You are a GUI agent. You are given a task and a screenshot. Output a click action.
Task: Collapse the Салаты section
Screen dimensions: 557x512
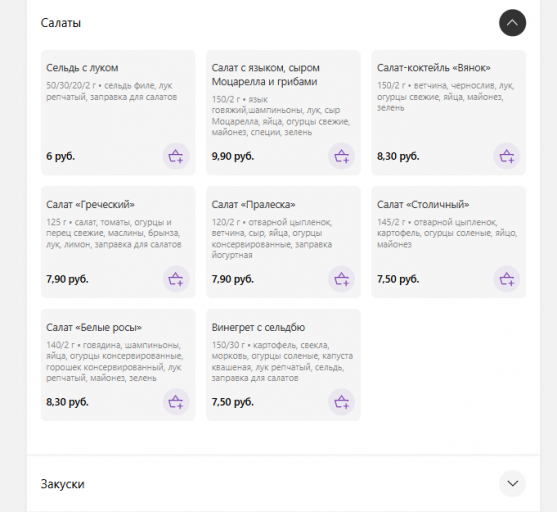coord(512,23)
